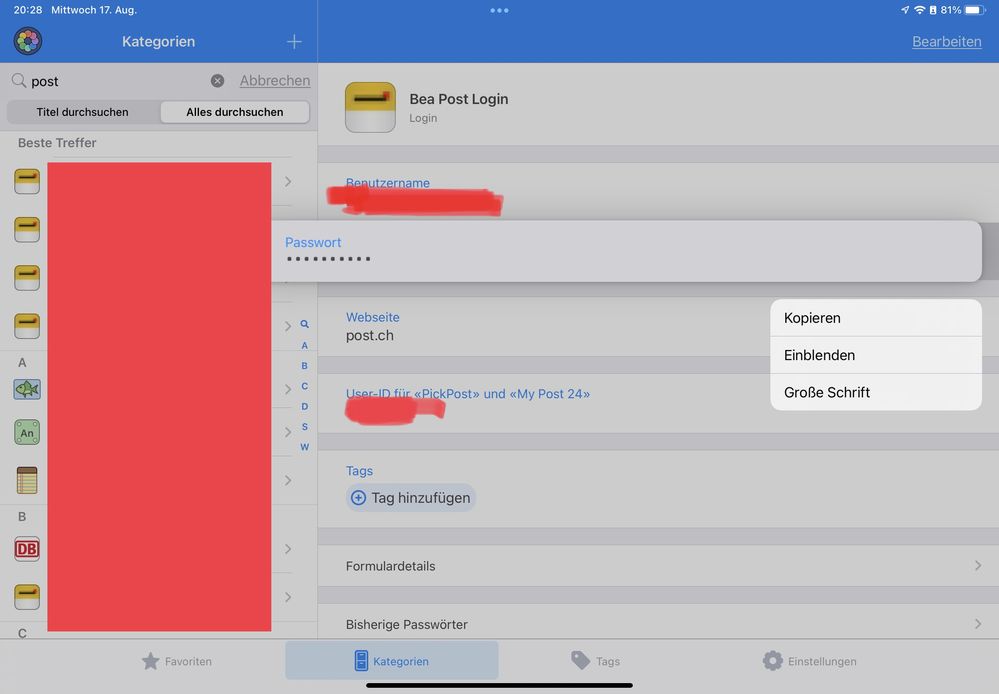This screenshot has height=694, width=999.
Task: Open the yellow login icon entry under section B
Action: pyautogui.click(x=27, y=596)
